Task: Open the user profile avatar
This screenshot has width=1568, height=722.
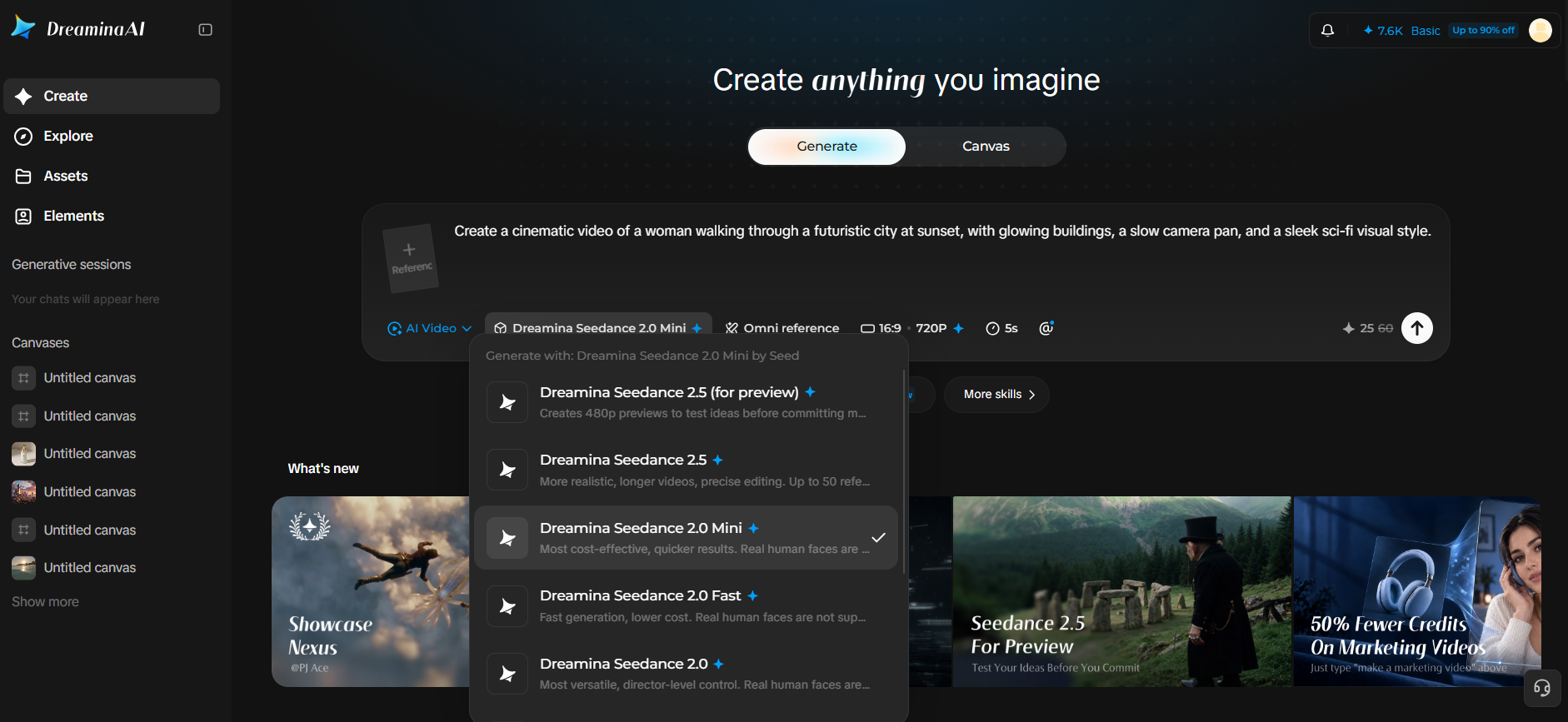Action: tap(1541, 31)
